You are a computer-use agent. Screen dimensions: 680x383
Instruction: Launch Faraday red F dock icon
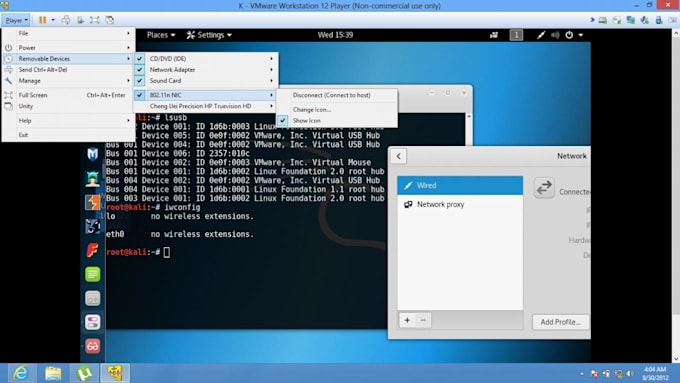point(92,250)
